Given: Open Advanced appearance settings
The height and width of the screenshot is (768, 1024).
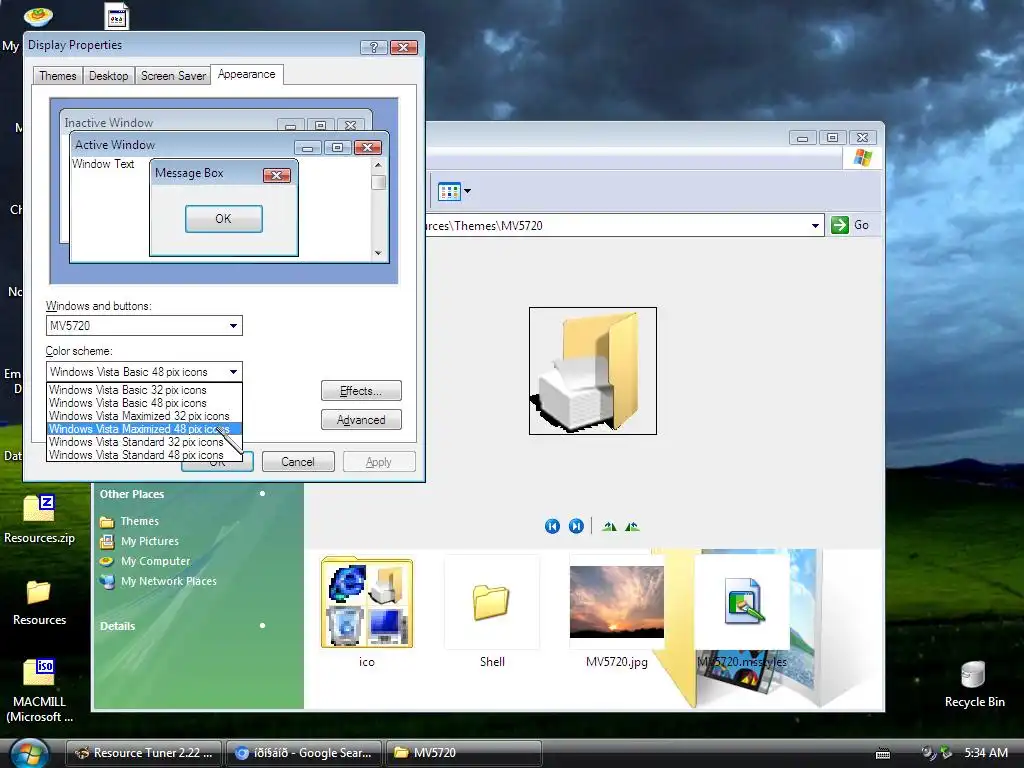Looking at the screenshot, I should [x=361, y=420].
